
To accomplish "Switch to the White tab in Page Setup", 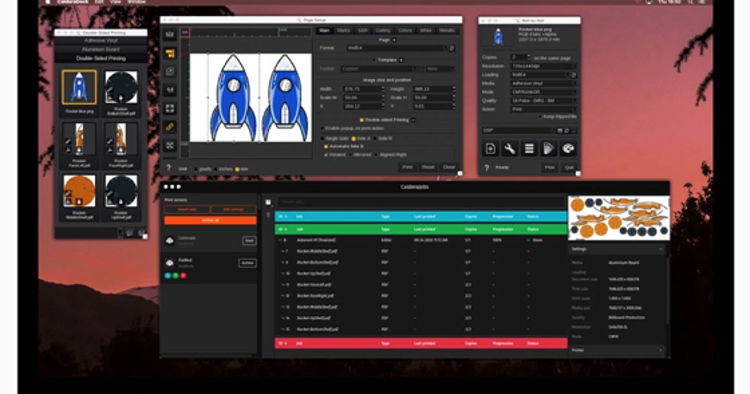I will 426,31.
